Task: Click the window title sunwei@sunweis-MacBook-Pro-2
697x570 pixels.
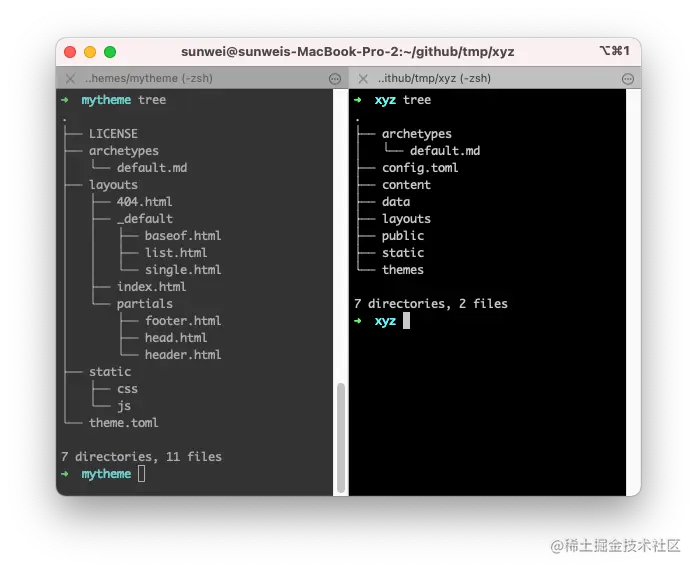Action: (348, 52)
